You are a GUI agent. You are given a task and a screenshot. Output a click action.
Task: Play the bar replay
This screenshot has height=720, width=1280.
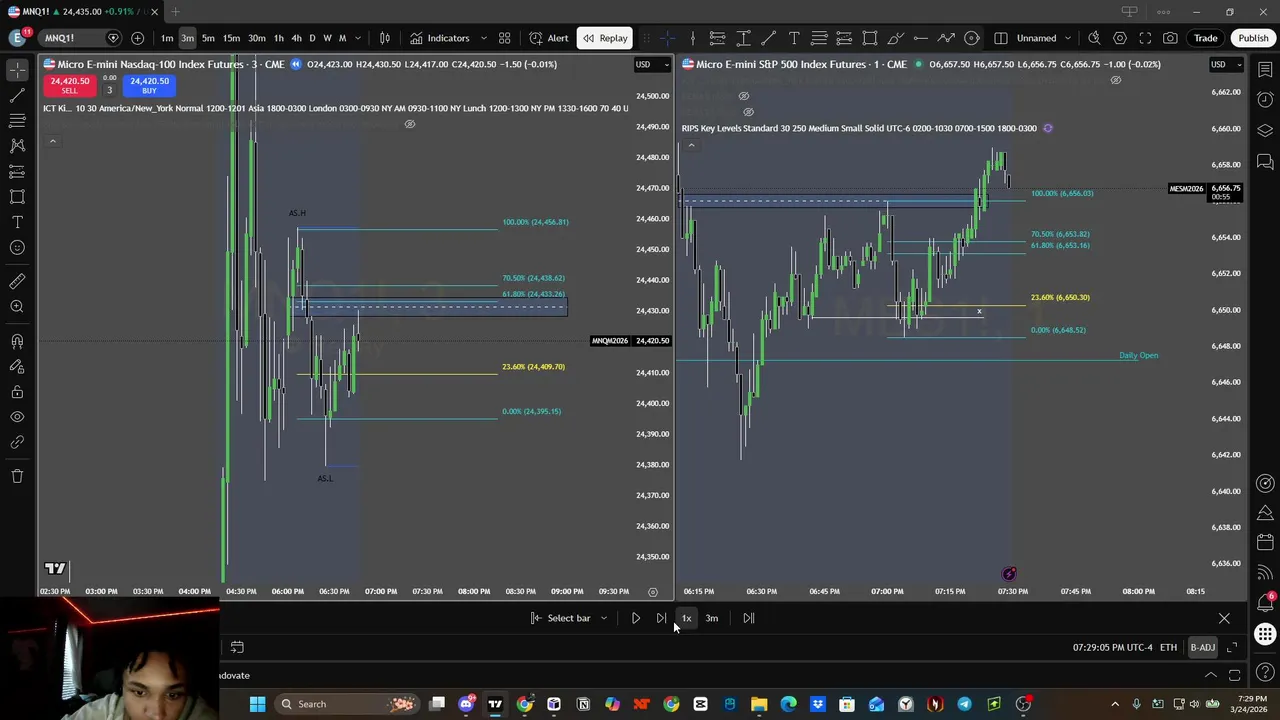coord(636,618)
